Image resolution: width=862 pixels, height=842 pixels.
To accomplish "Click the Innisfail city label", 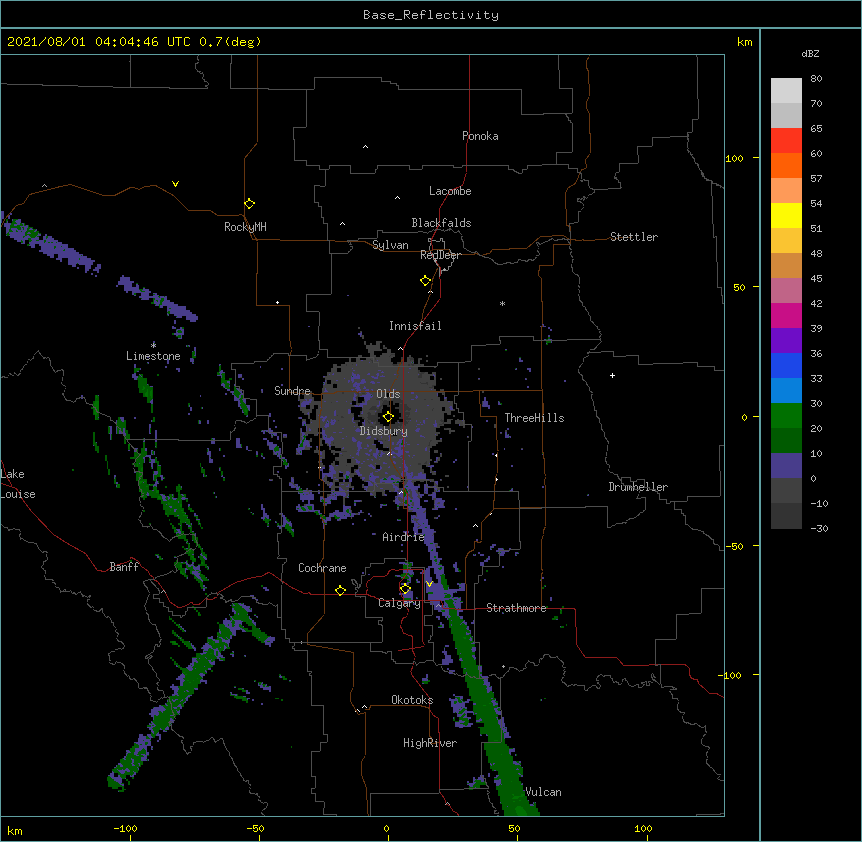I will pyautogui.click(x=415, y=326).
